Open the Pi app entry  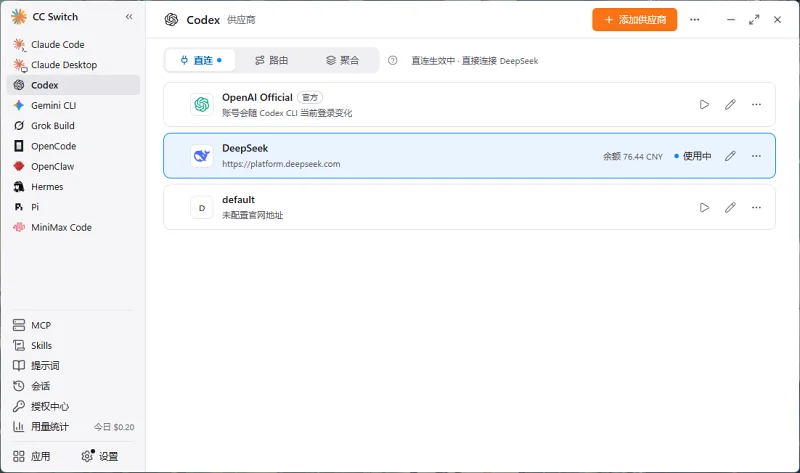(x=73, y=207)
